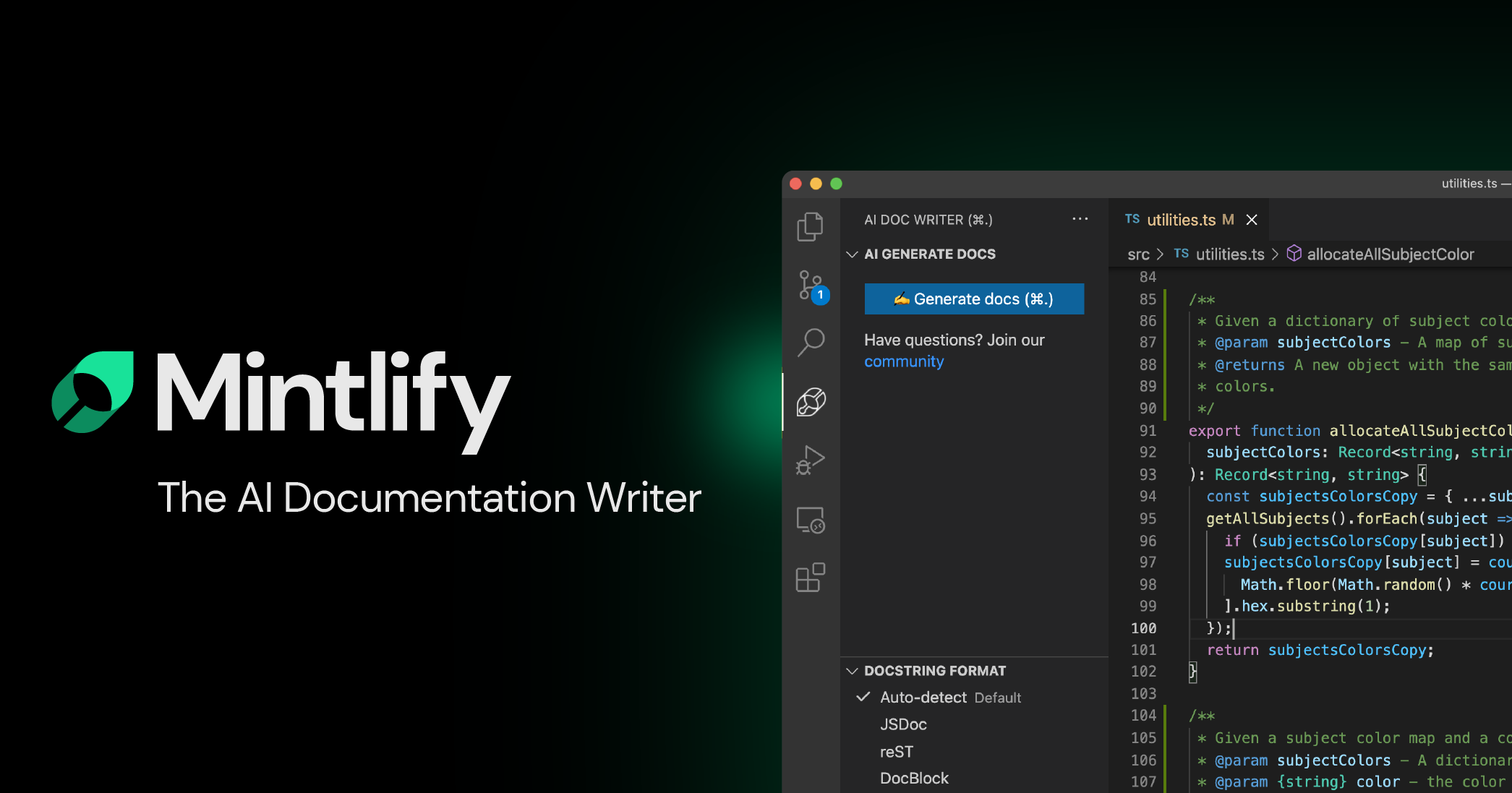This screenshot has width=1512, height=793.
Task: Open the Remote Explorer icon
Action: (811, 520)
